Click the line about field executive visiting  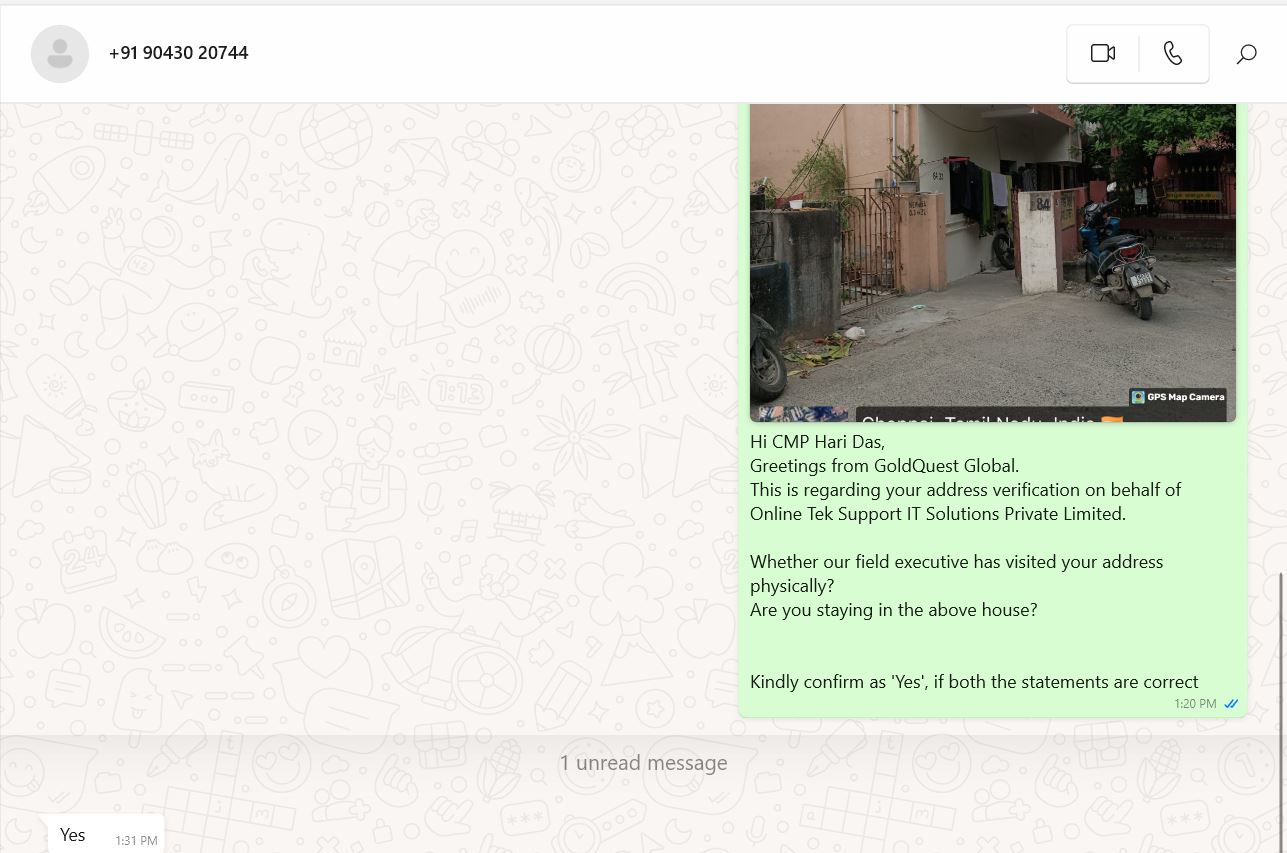click(x=956, y=561)
